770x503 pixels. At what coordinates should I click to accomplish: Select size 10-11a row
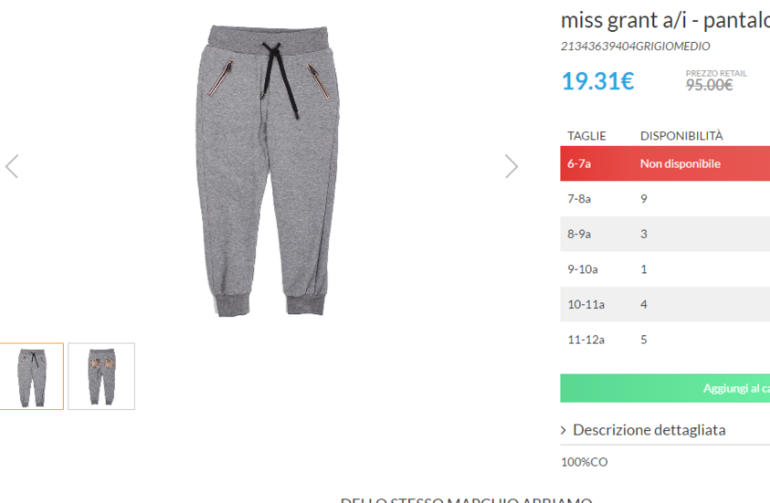tap(665, 305)
